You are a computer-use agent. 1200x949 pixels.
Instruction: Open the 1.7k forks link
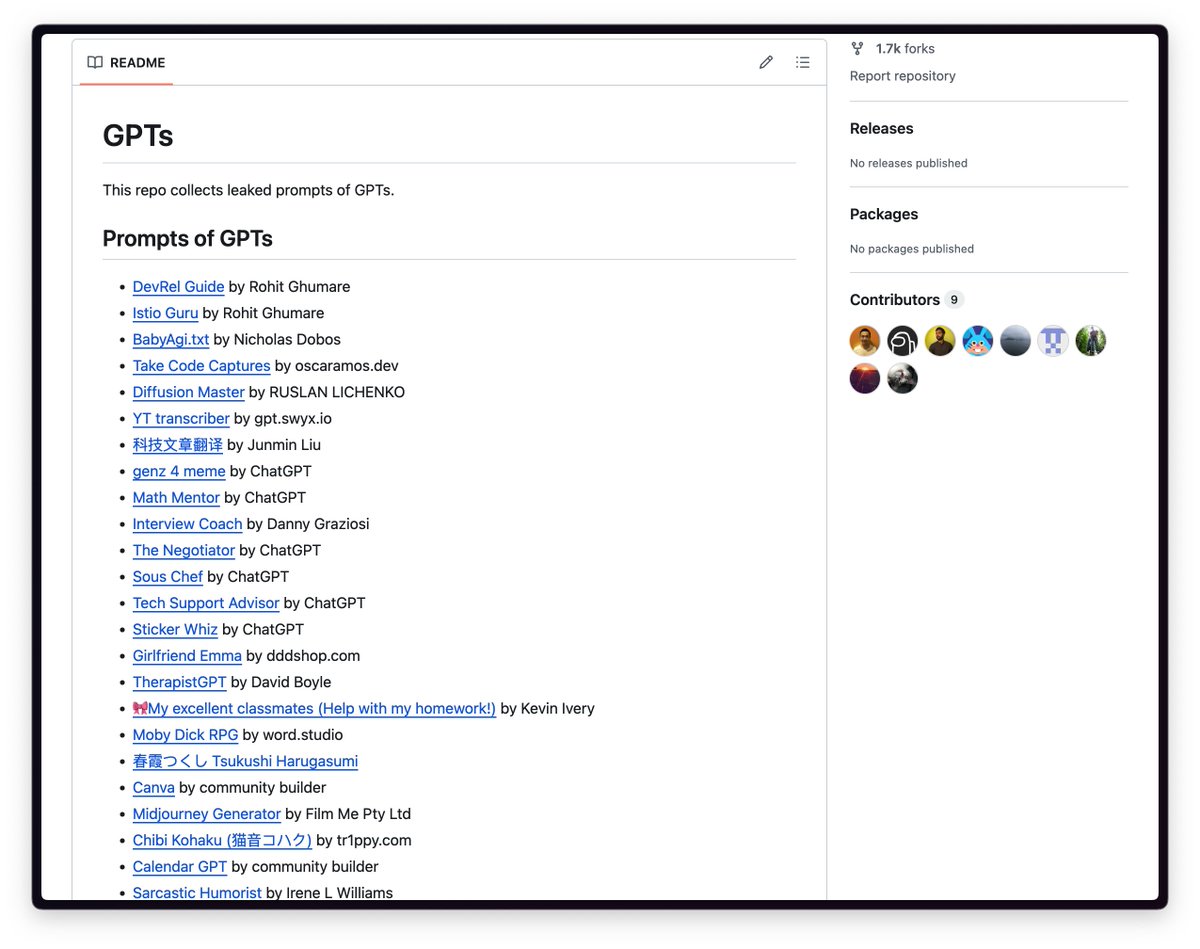[x=905, y=48]
